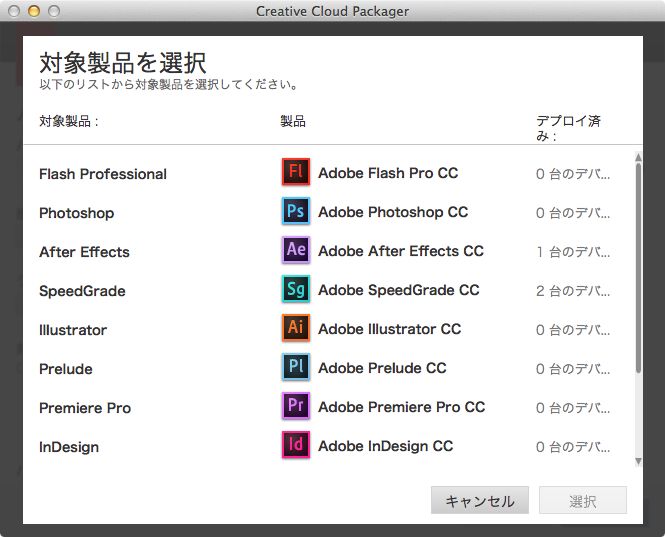
Task: Select the Photoshop target product label
Action: point(76,213)
